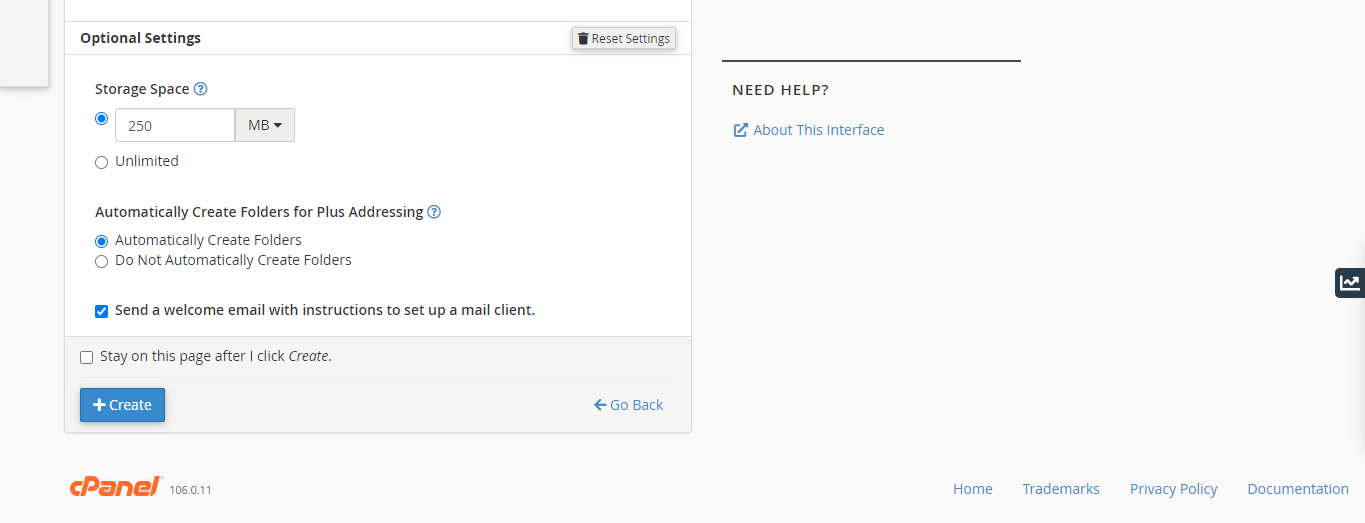This screenshot has width=1365, height=523.
Task: Open the MB storage unit dropdown
Action: tap(265, 125)
